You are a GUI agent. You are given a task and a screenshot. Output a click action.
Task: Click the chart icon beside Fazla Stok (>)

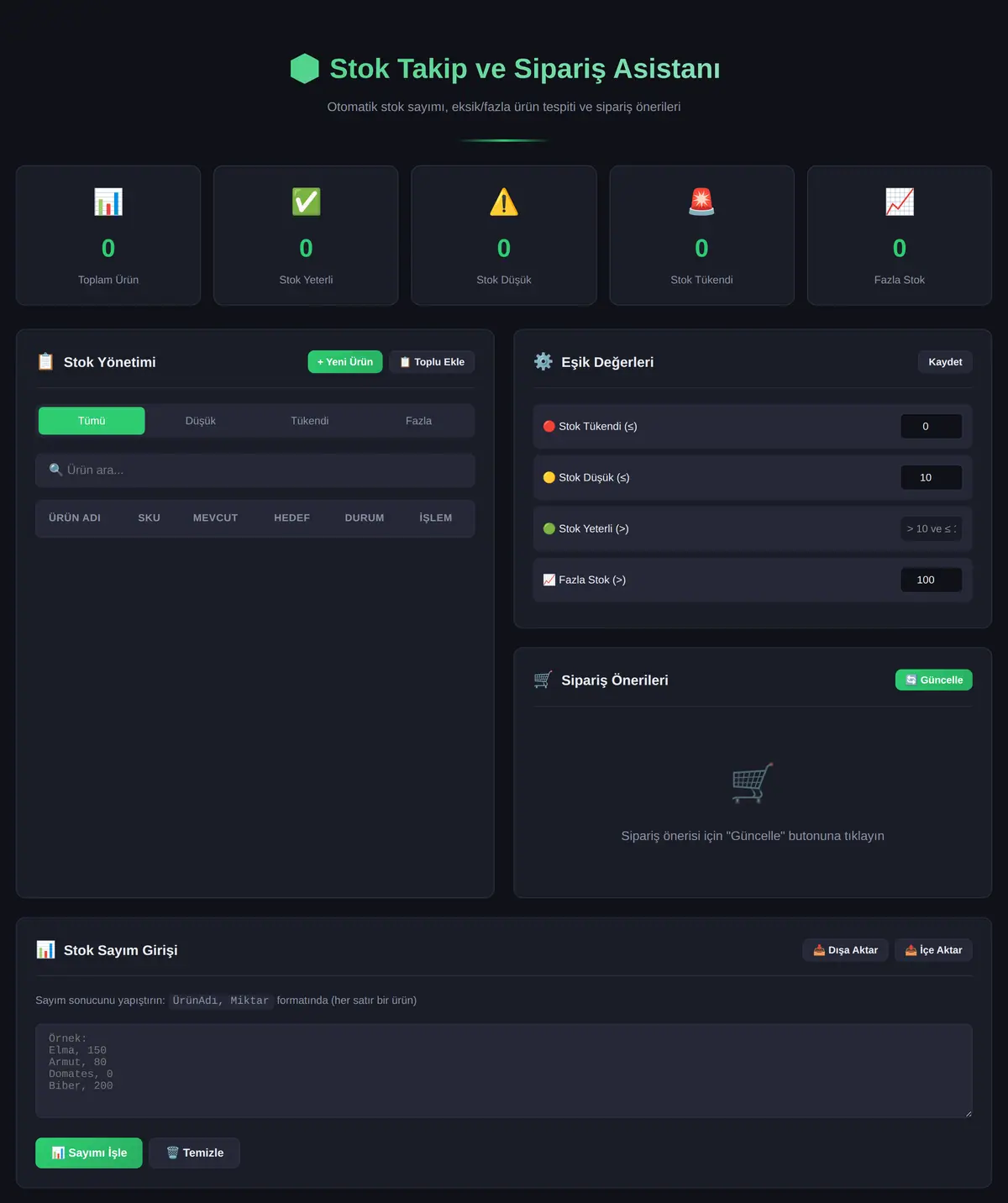(x=549, y=580)
